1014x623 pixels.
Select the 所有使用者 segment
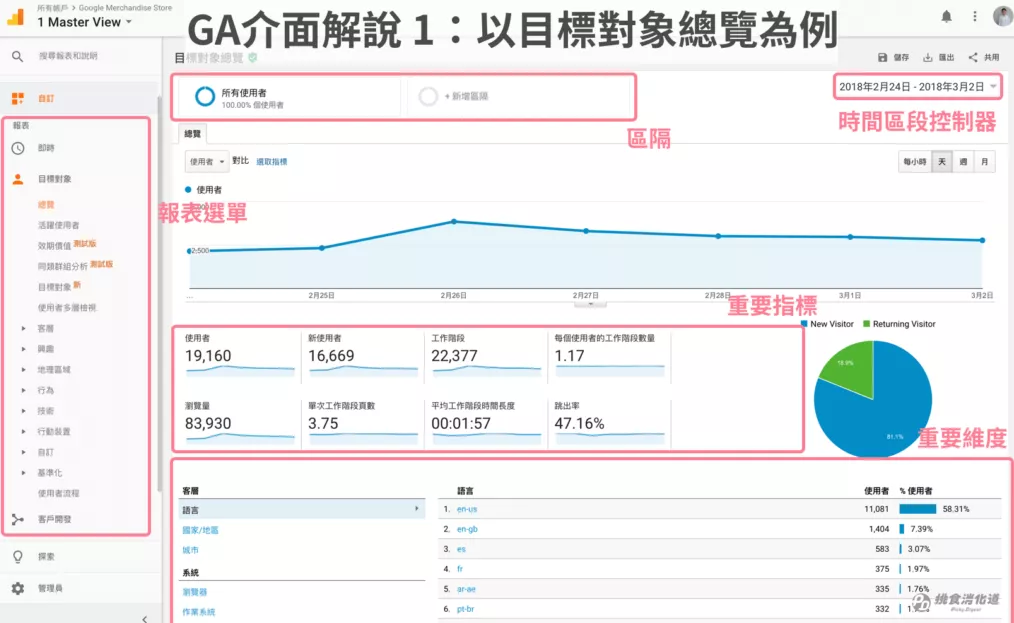[288, 97]
